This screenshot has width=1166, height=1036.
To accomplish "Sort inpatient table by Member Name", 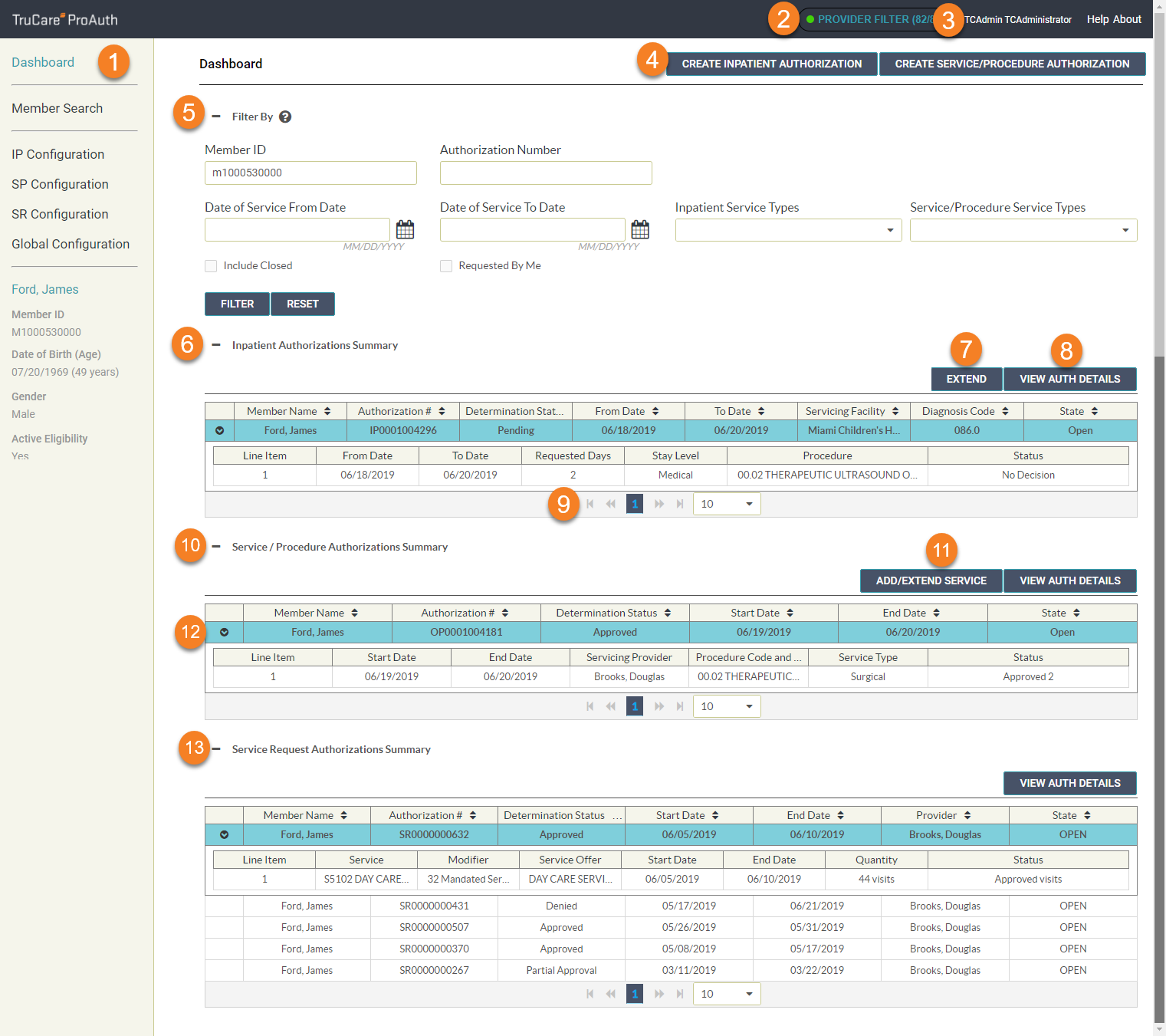I will [x=327, y=411].
